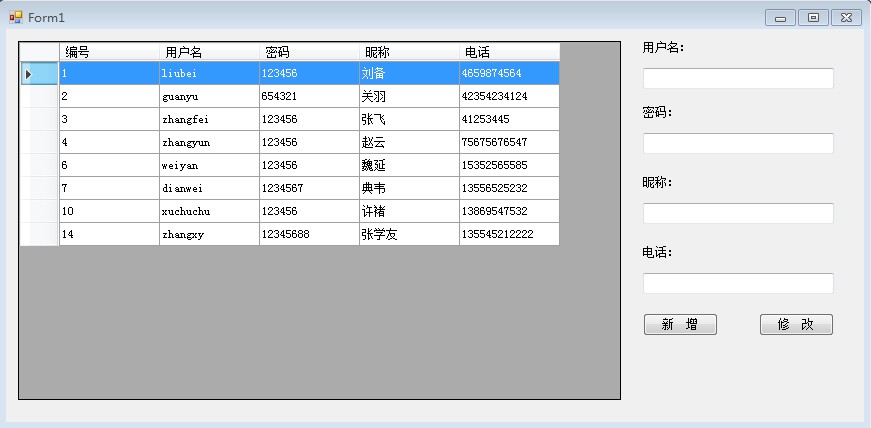Select ID cell '6'

[x=109, y=166]
